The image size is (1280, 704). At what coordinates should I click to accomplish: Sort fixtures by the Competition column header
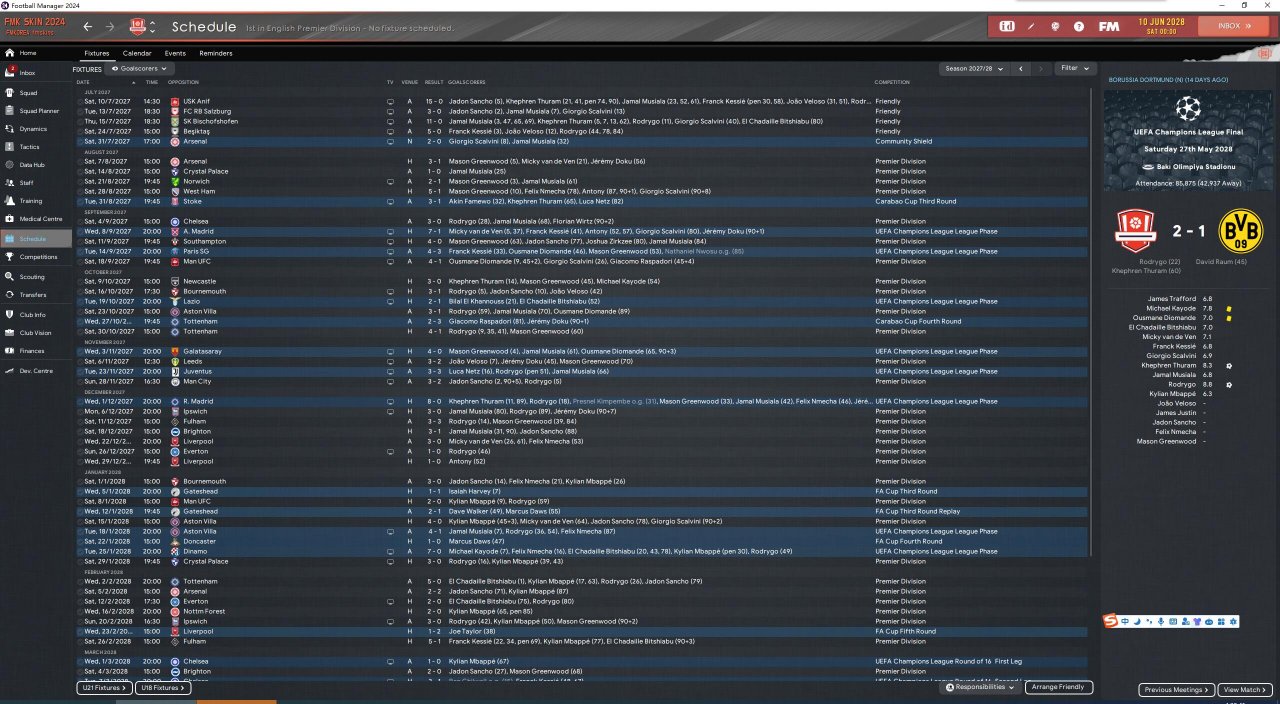(x=892, y=81)
